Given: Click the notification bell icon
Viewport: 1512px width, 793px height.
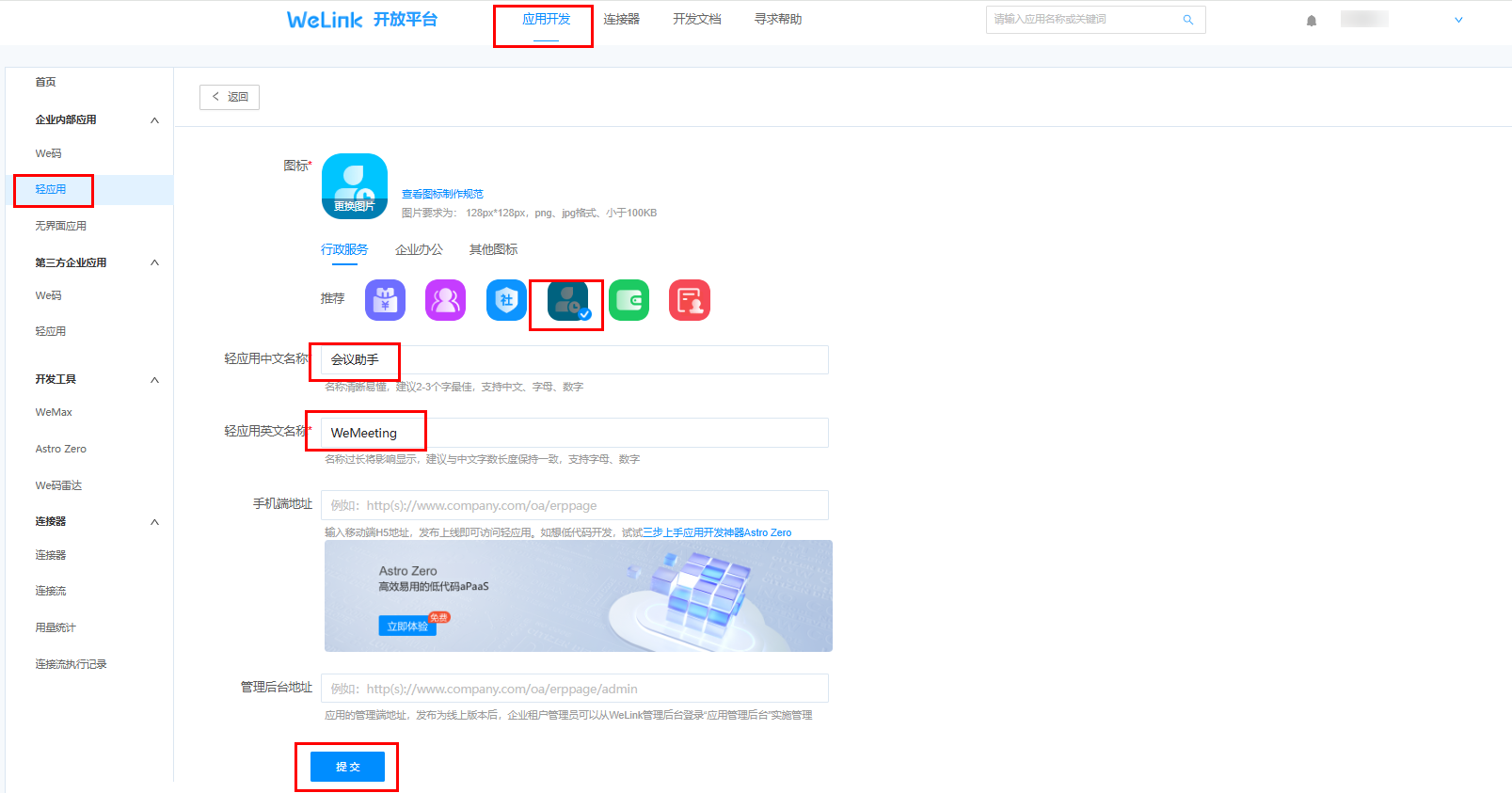Looking at the screenshot, I should coord(1311,21).
